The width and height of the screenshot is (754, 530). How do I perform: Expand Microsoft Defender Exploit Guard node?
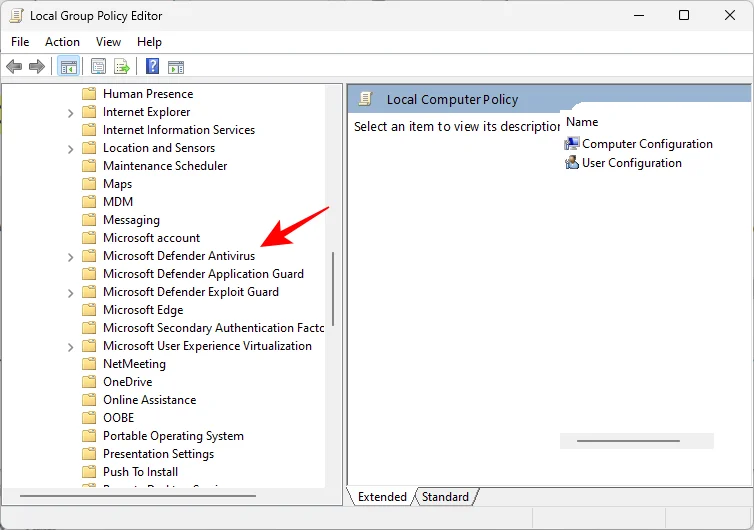70,293
